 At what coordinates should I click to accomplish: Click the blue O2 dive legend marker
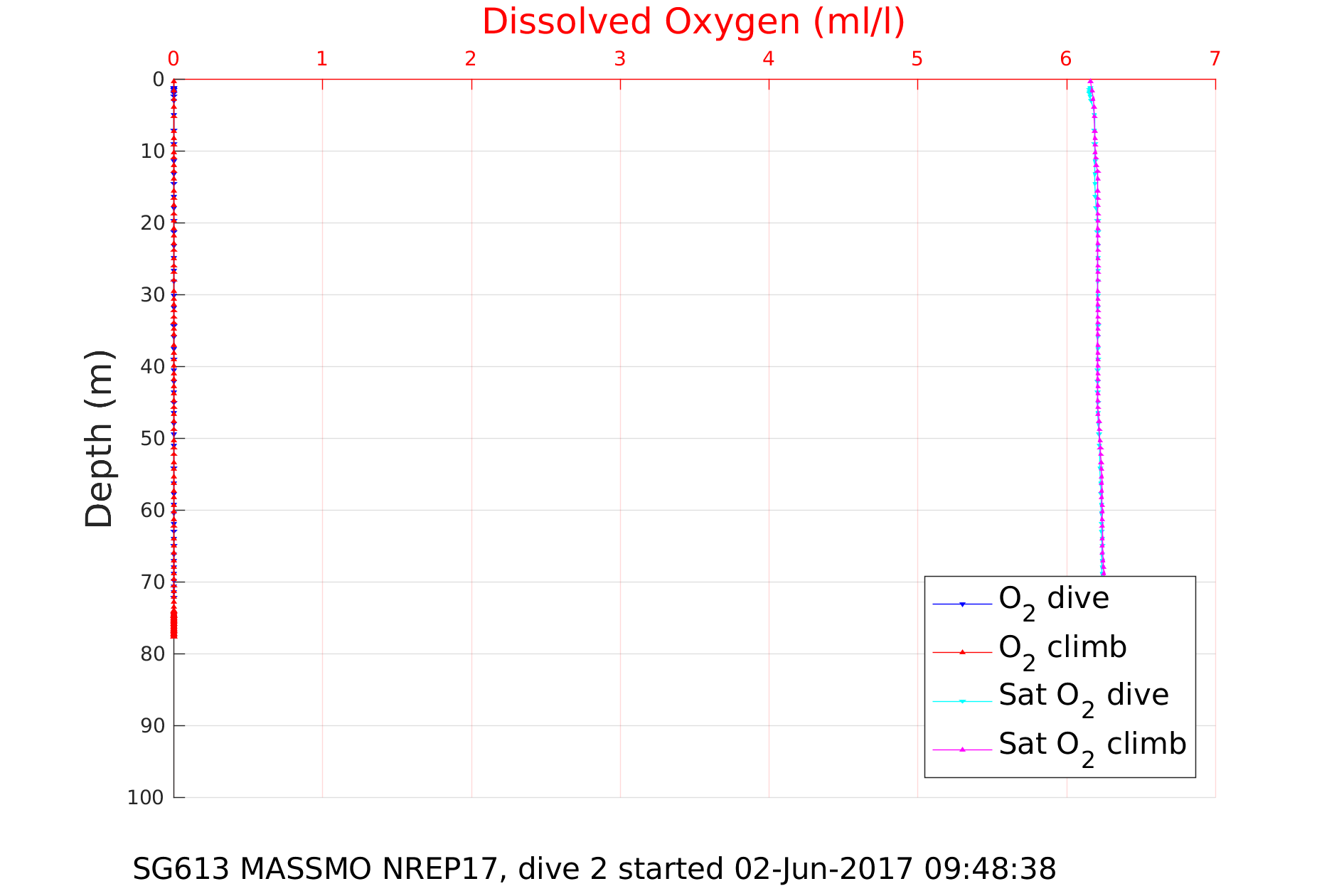click(962, 604)
